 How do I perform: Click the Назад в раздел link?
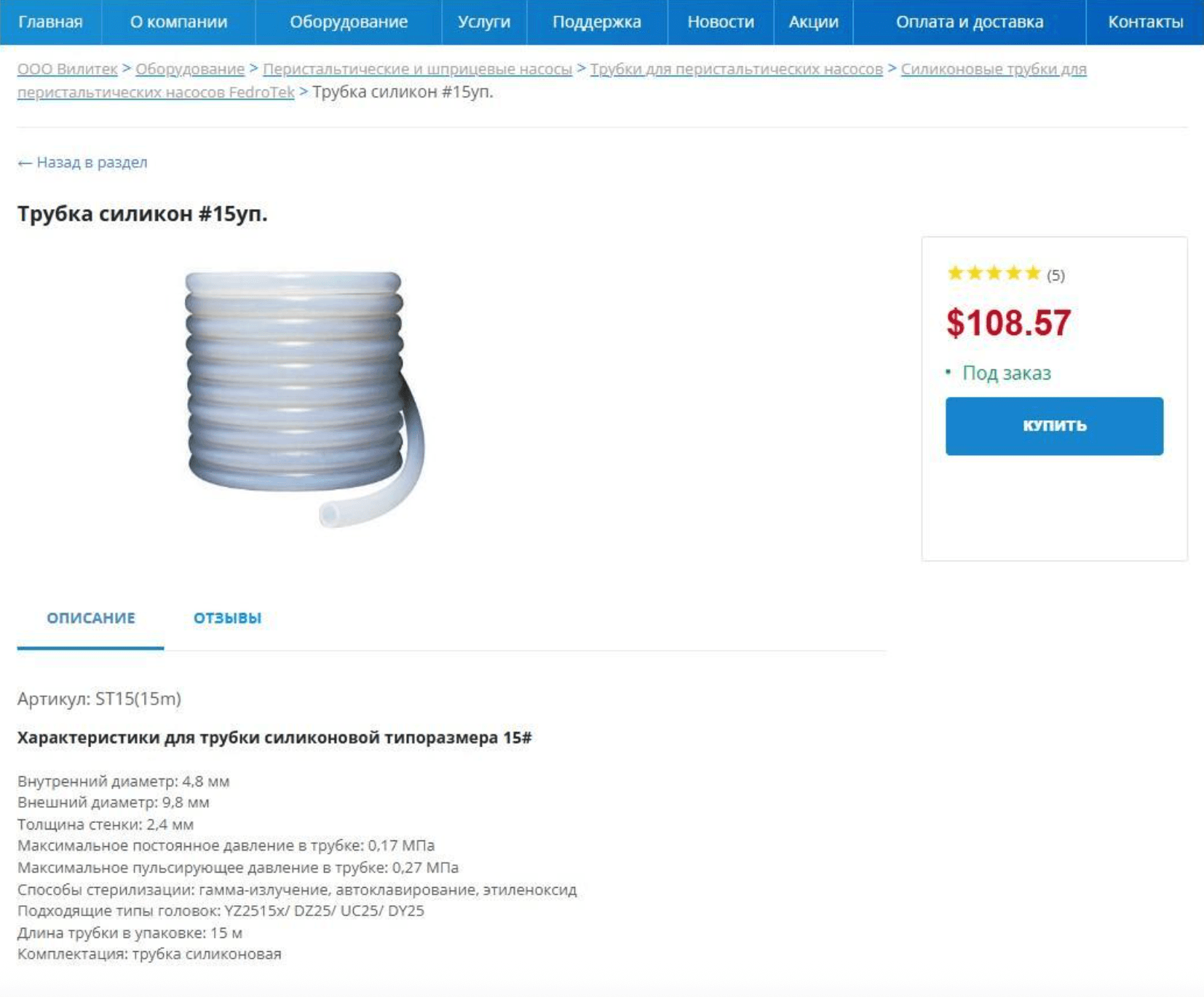tap(82, 162)
